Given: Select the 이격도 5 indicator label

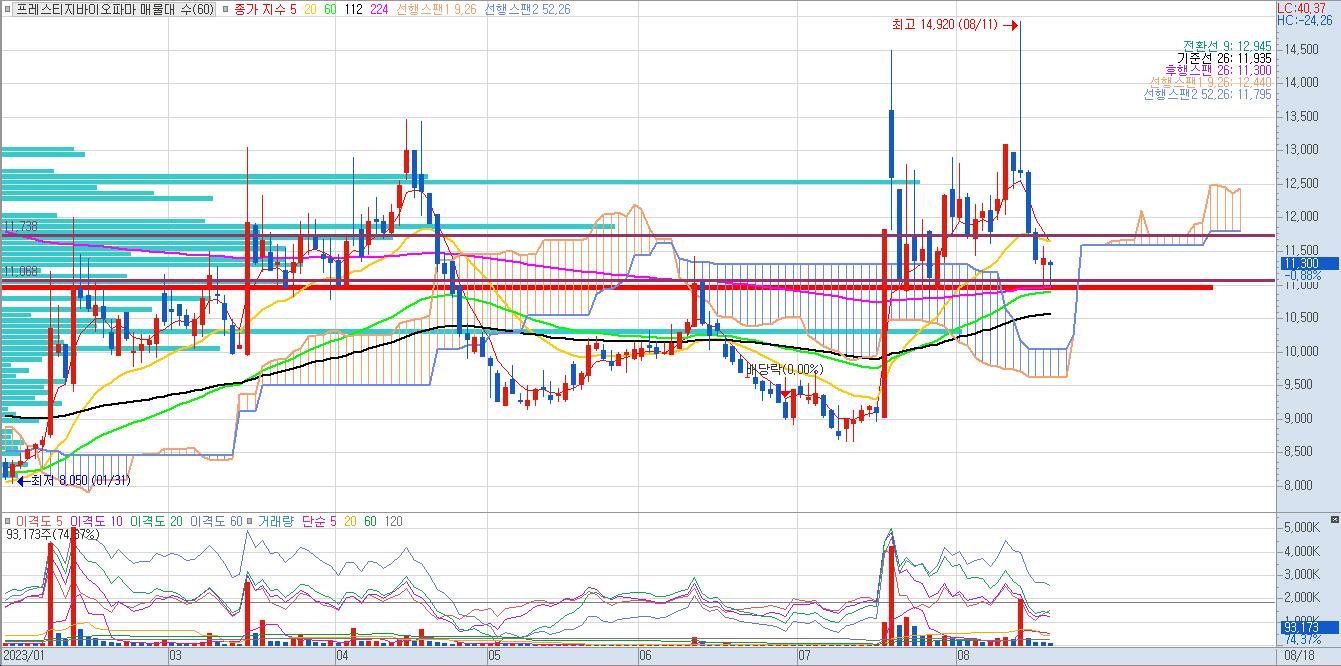Looking at the screenshot, I should click(x=38, y=522).
